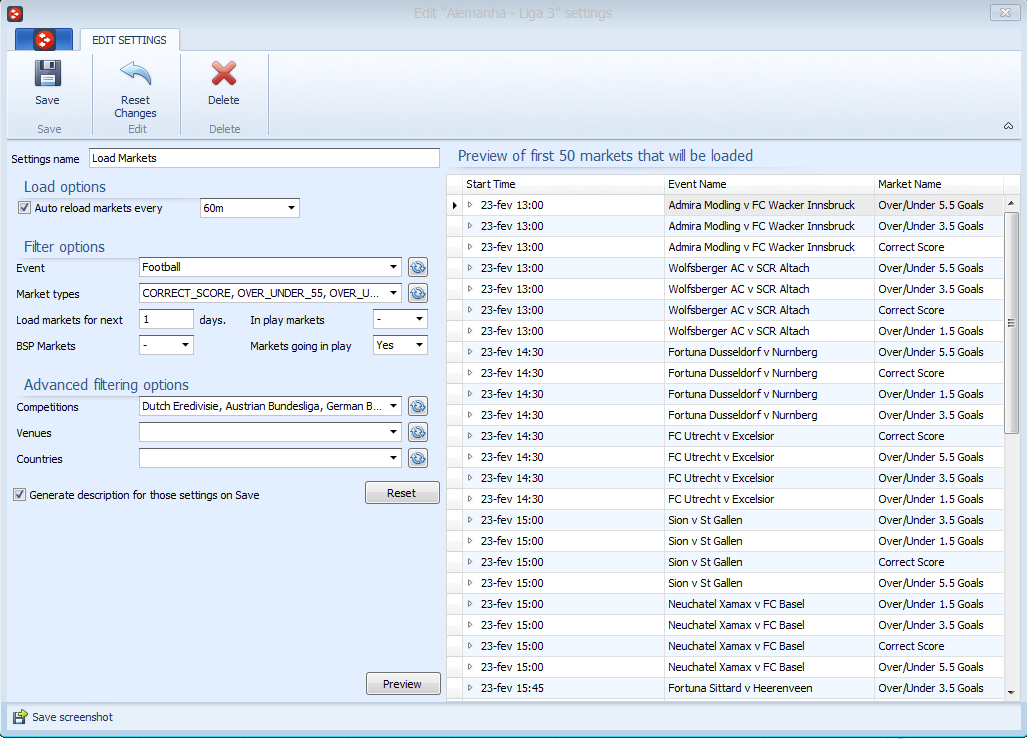Select the Admira Modling Correct Score row

point(724,247)
